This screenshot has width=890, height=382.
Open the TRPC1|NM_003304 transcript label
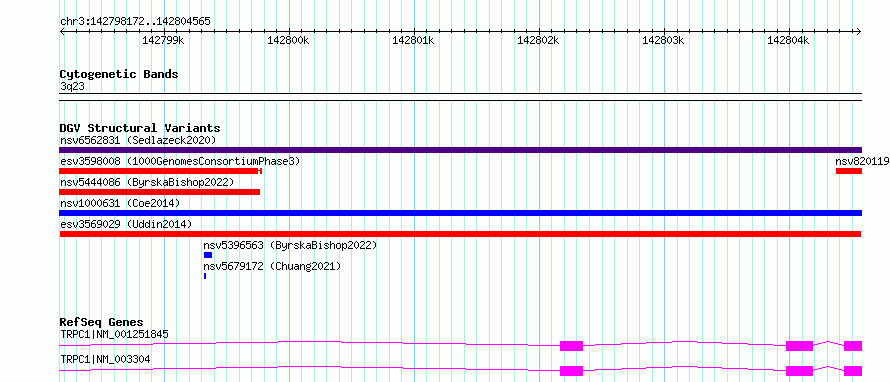[x=105, y=359]
